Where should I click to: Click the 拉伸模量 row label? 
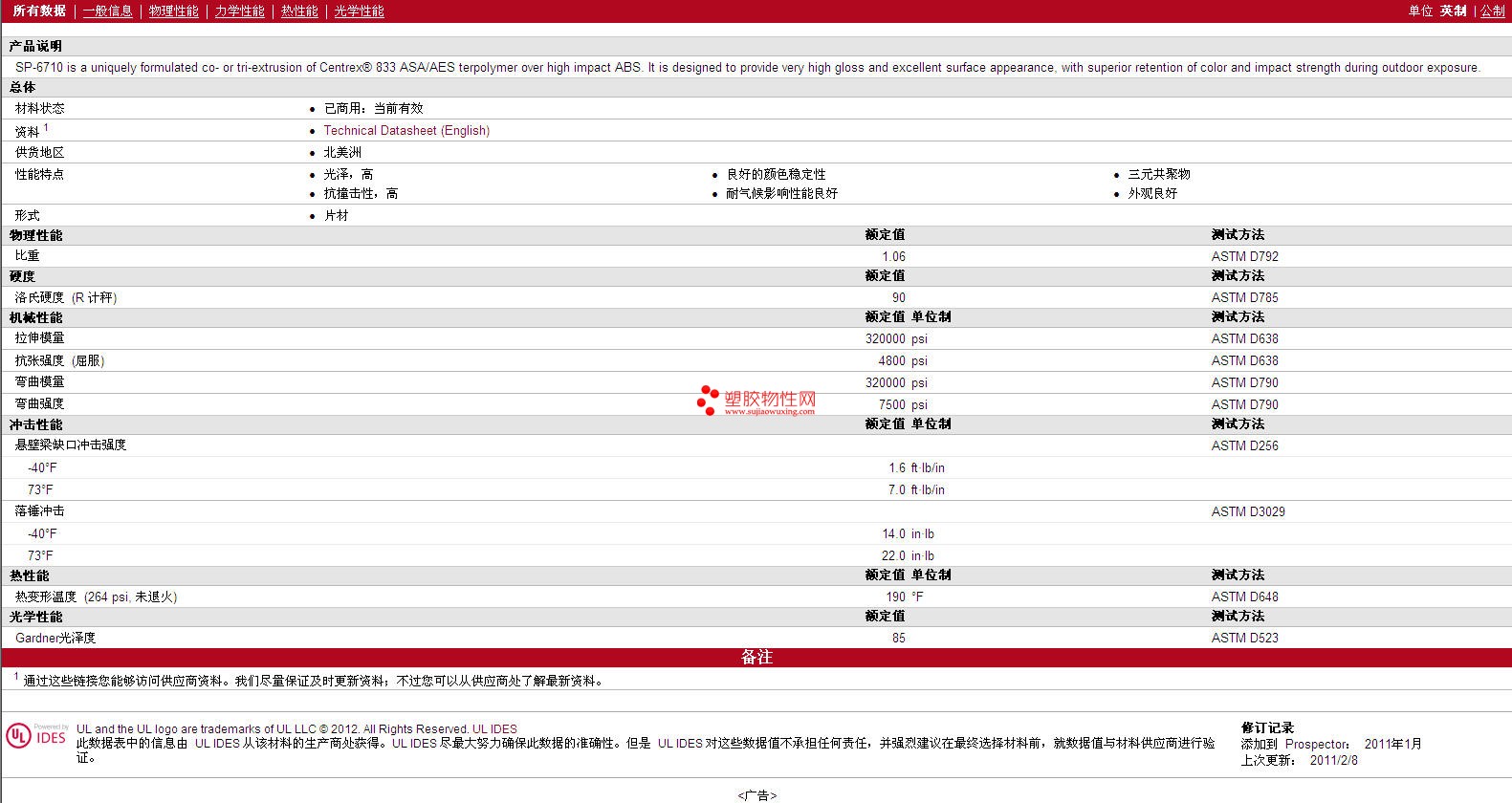[40, 339]
